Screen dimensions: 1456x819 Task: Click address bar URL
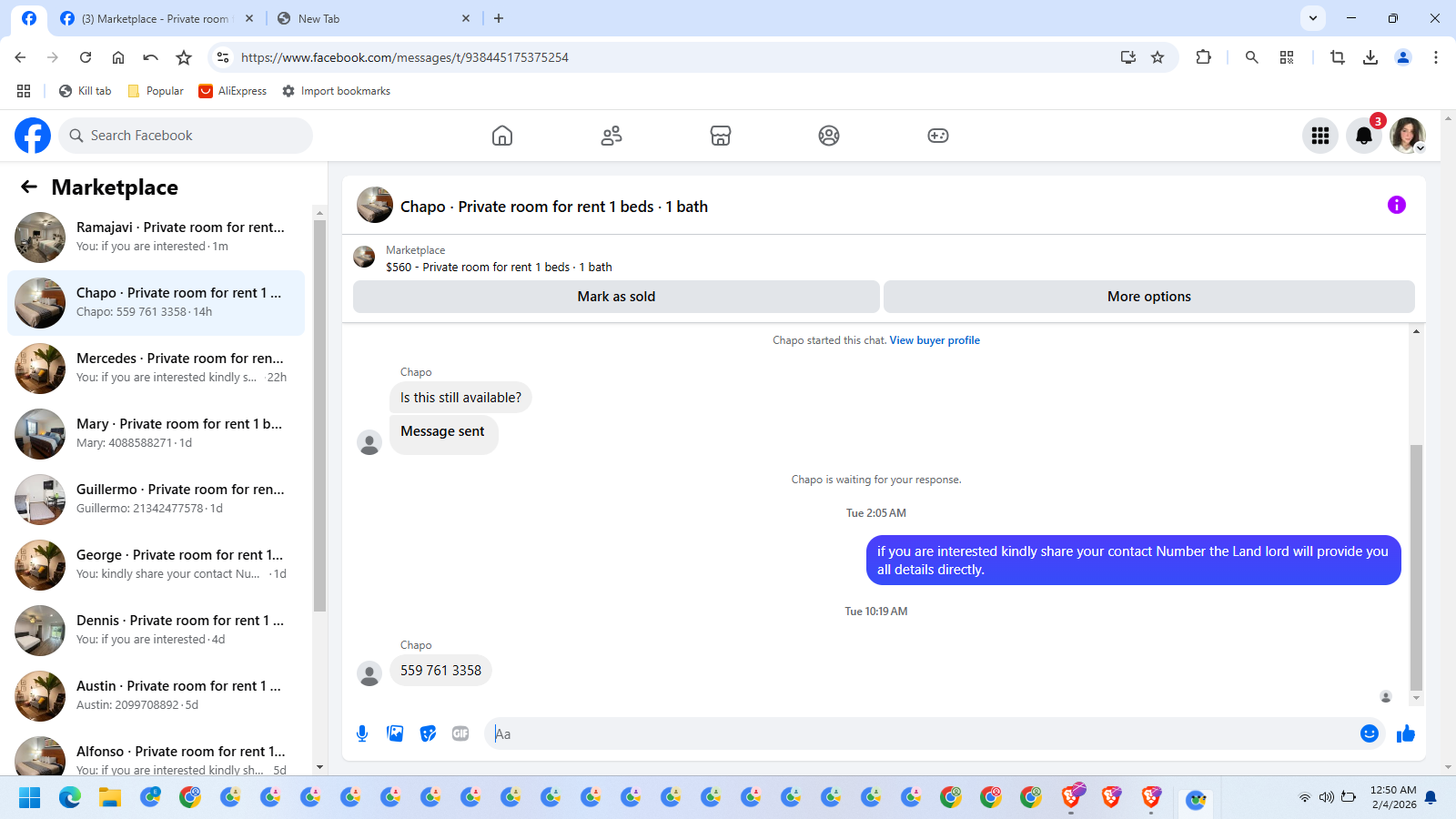(x=405, y=57)
